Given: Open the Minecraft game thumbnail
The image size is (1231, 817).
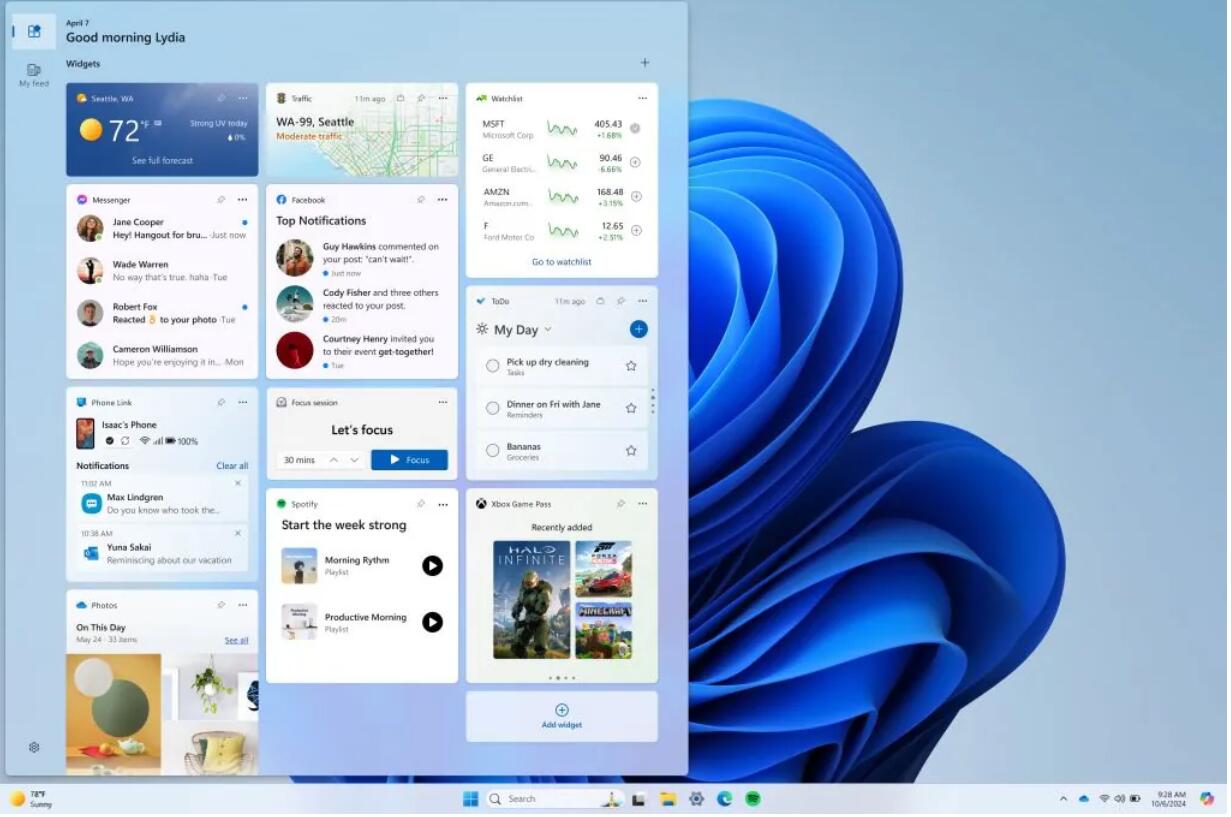Looking at the screenshot, I should [x=606, y=632].
